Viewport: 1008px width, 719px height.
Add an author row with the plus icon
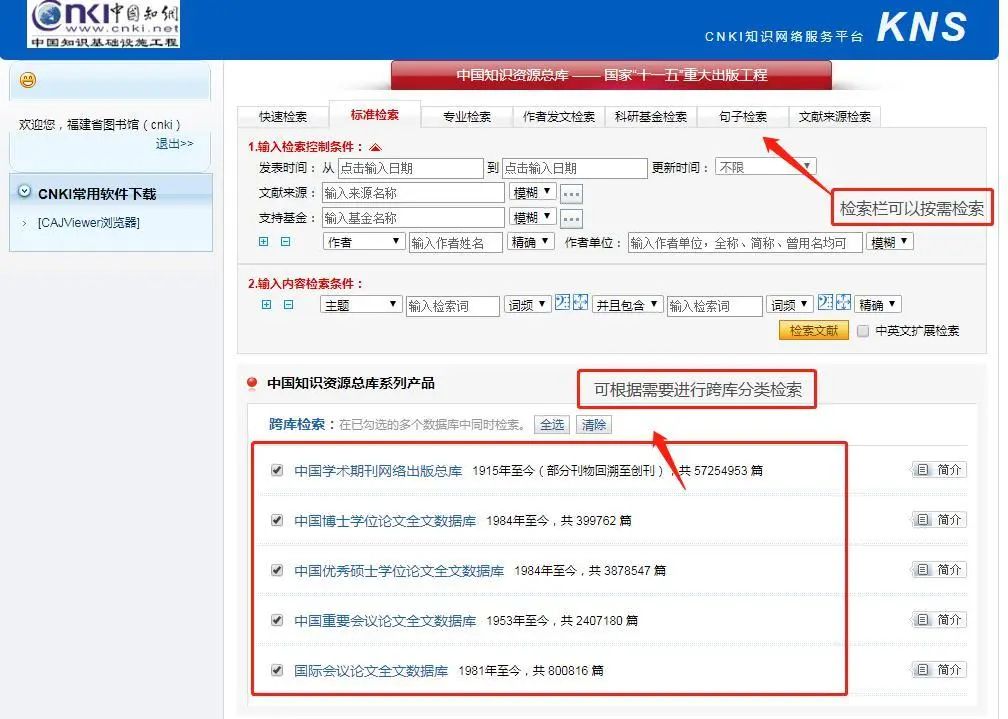tap(264, 242)
